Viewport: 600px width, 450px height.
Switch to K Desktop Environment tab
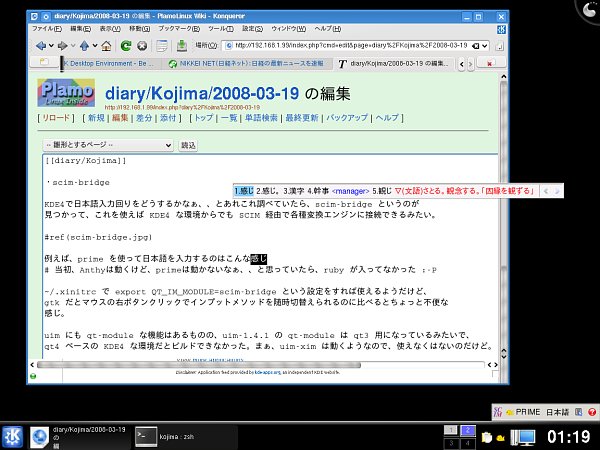click(x=109, y=64)
